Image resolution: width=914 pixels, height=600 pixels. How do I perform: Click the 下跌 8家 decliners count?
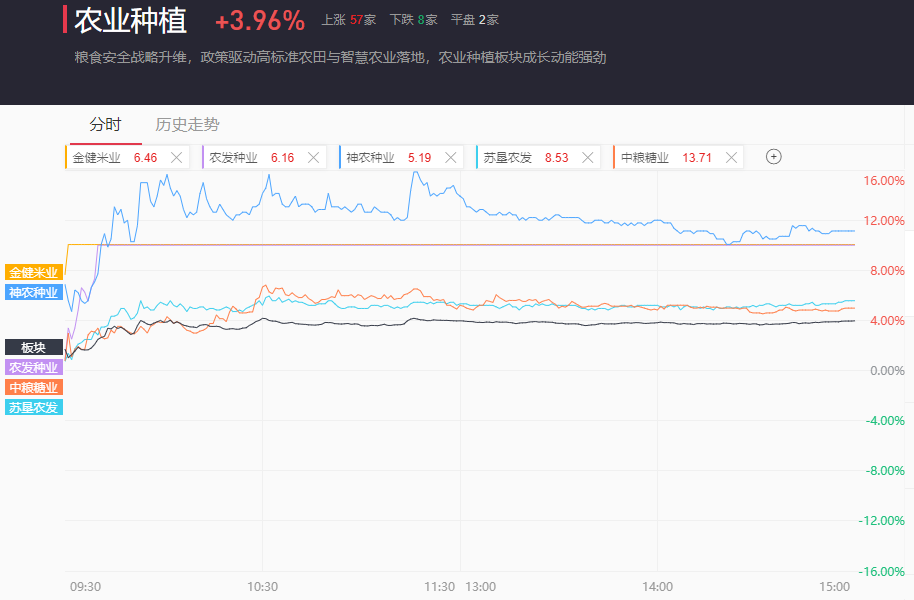(x=413, y=20)
